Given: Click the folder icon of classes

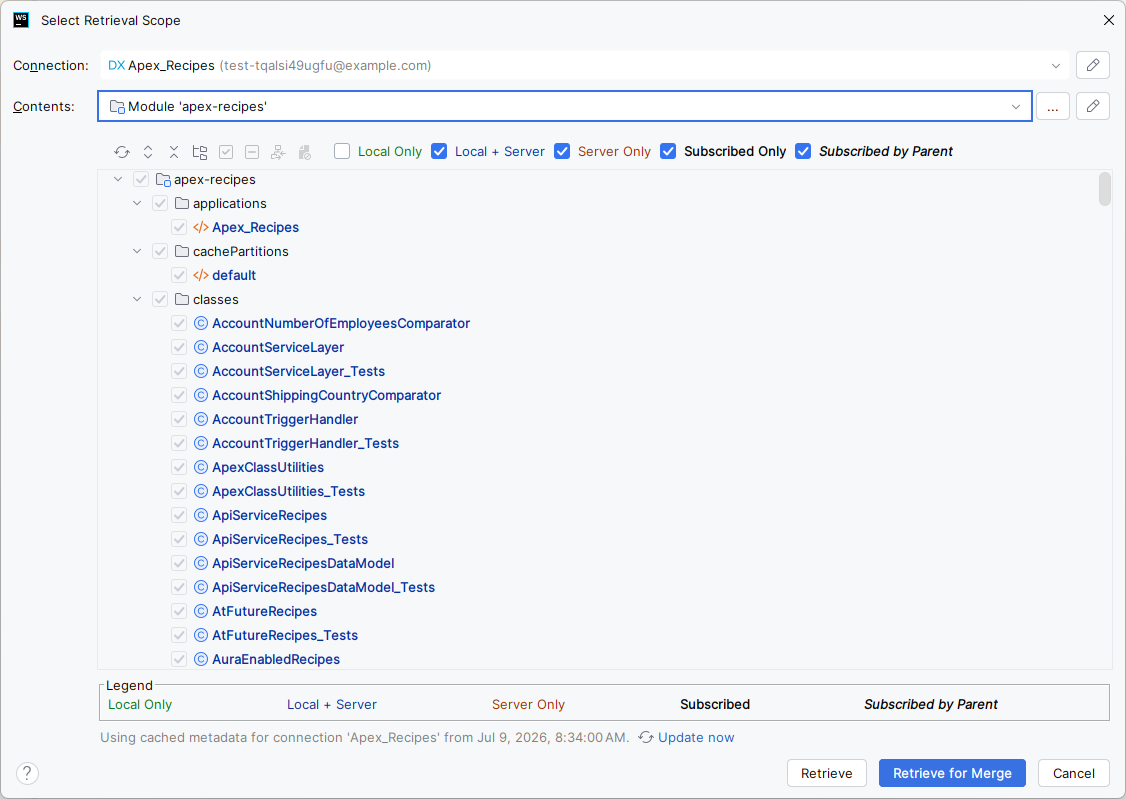Looking at the screenshot, I should 182,299.
